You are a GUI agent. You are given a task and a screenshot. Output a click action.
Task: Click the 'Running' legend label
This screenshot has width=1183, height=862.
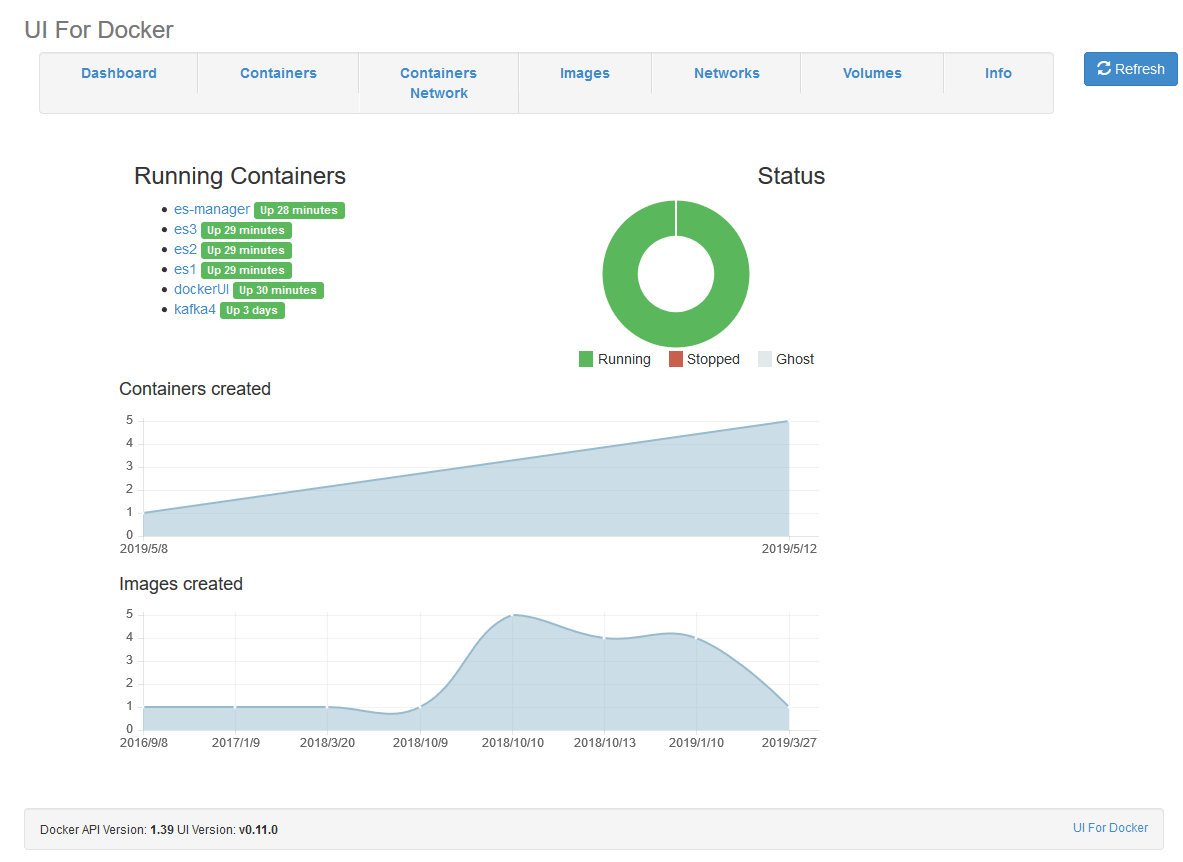tap(624, 359)
